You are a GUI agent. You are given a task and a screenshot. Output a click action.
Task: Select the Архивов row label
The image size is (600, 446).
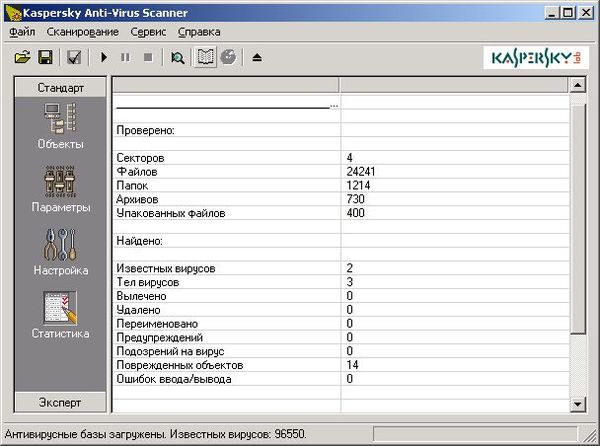coord(137,199)
